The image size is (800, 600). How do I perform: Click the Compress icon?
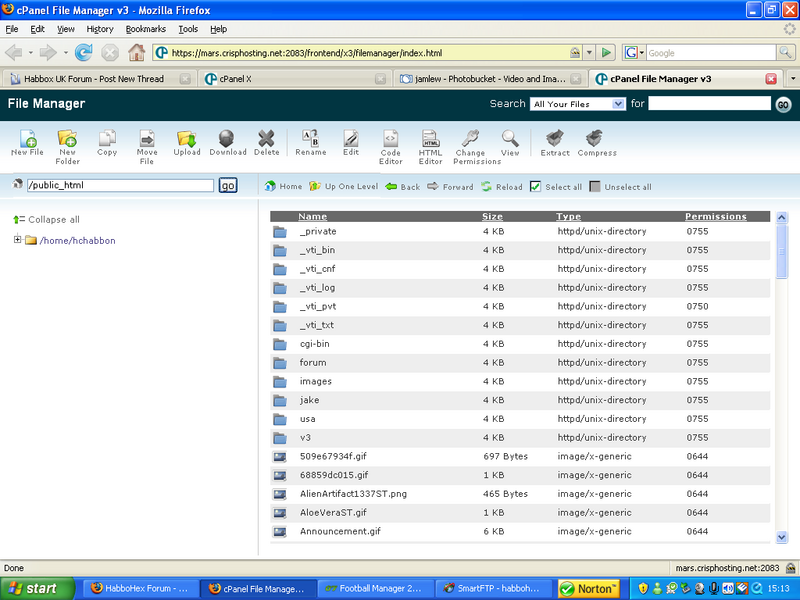pyautogui.click(x=594, y=138)
